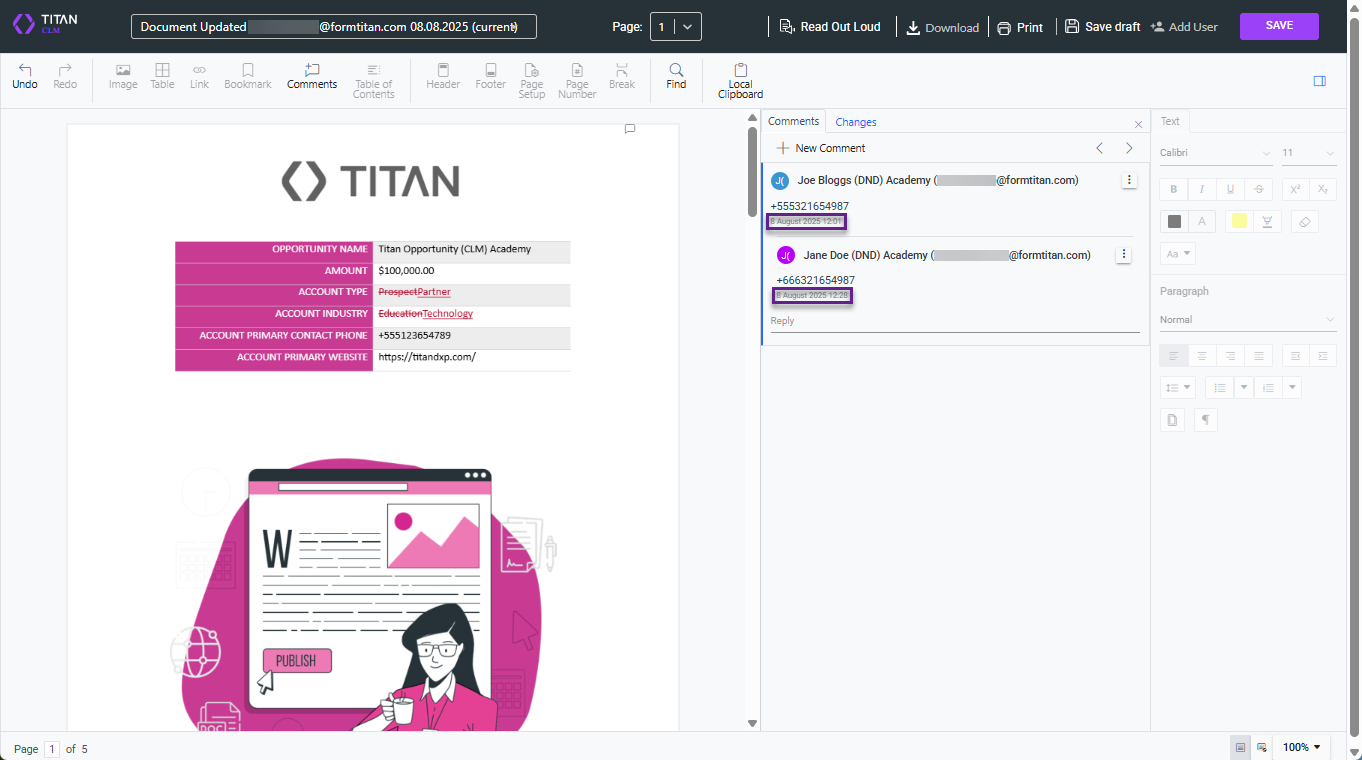Screen dimensions: 1362x760
Task: Select the Page Number tool
Action: (576, 78)
